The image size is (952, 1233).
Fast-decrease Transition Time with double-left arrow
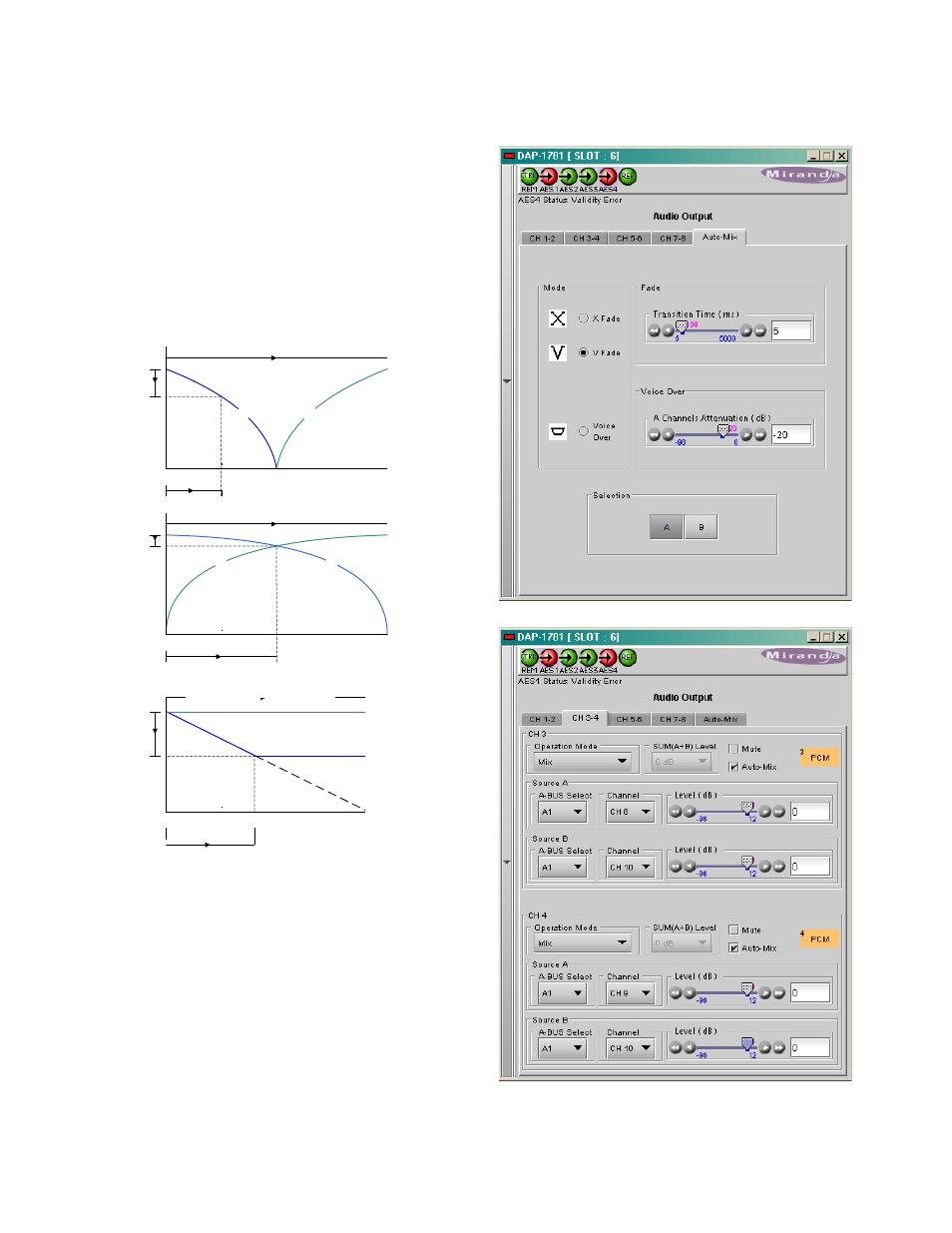[655, 330]
